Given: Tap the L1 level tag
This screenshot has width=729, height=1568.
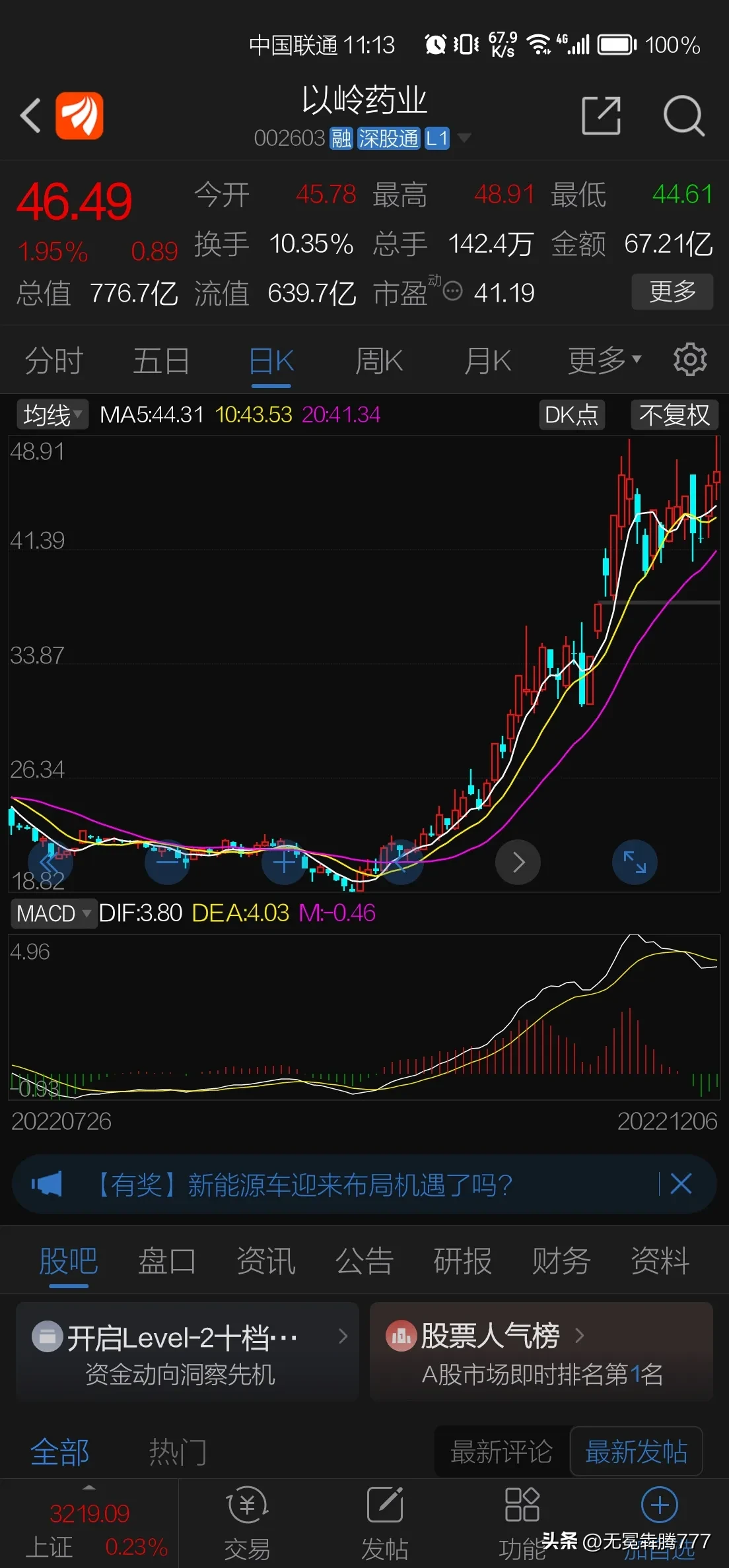Looking at the screenshot, I should 437,138.
